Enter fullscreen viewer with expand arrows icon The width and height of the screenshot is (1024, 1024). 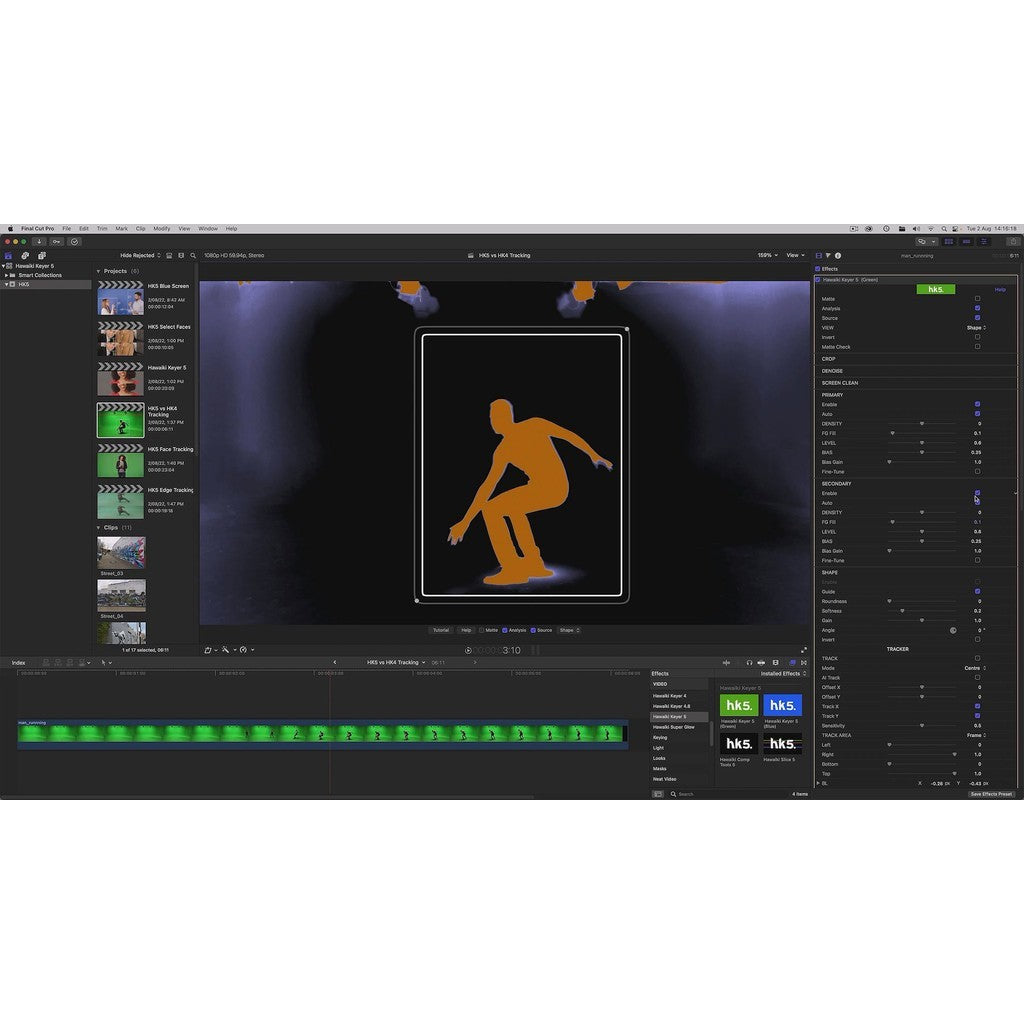[x=804, y=650]
